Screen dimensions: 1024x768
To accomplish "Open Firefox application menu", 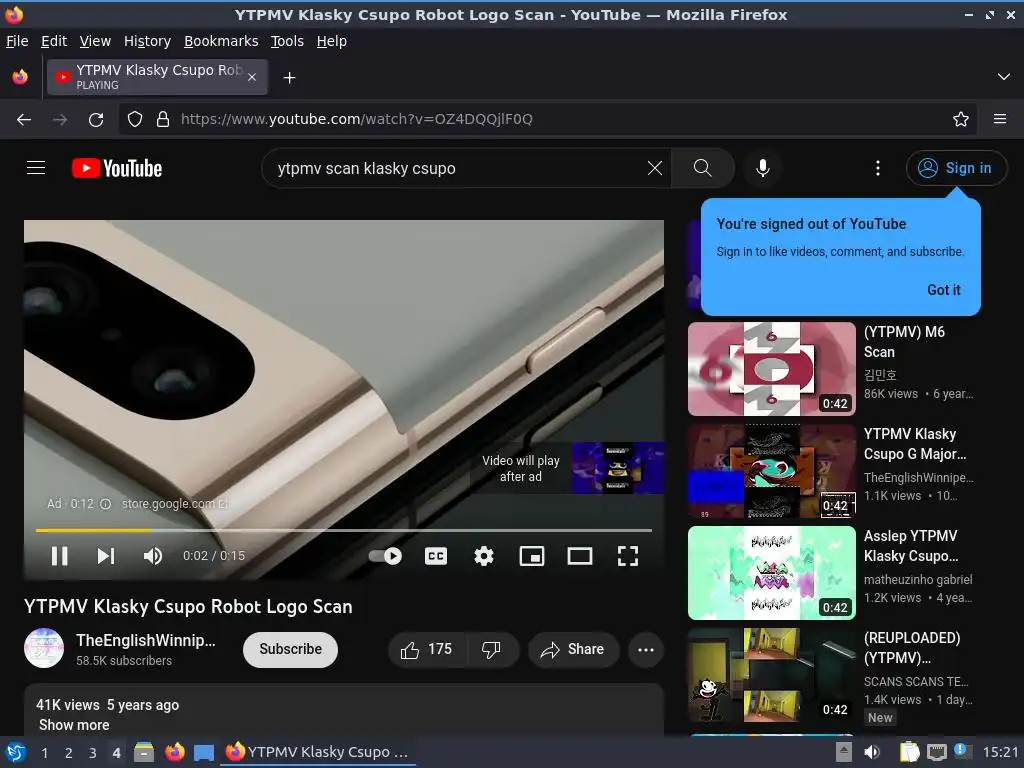I will click(999, 120).
